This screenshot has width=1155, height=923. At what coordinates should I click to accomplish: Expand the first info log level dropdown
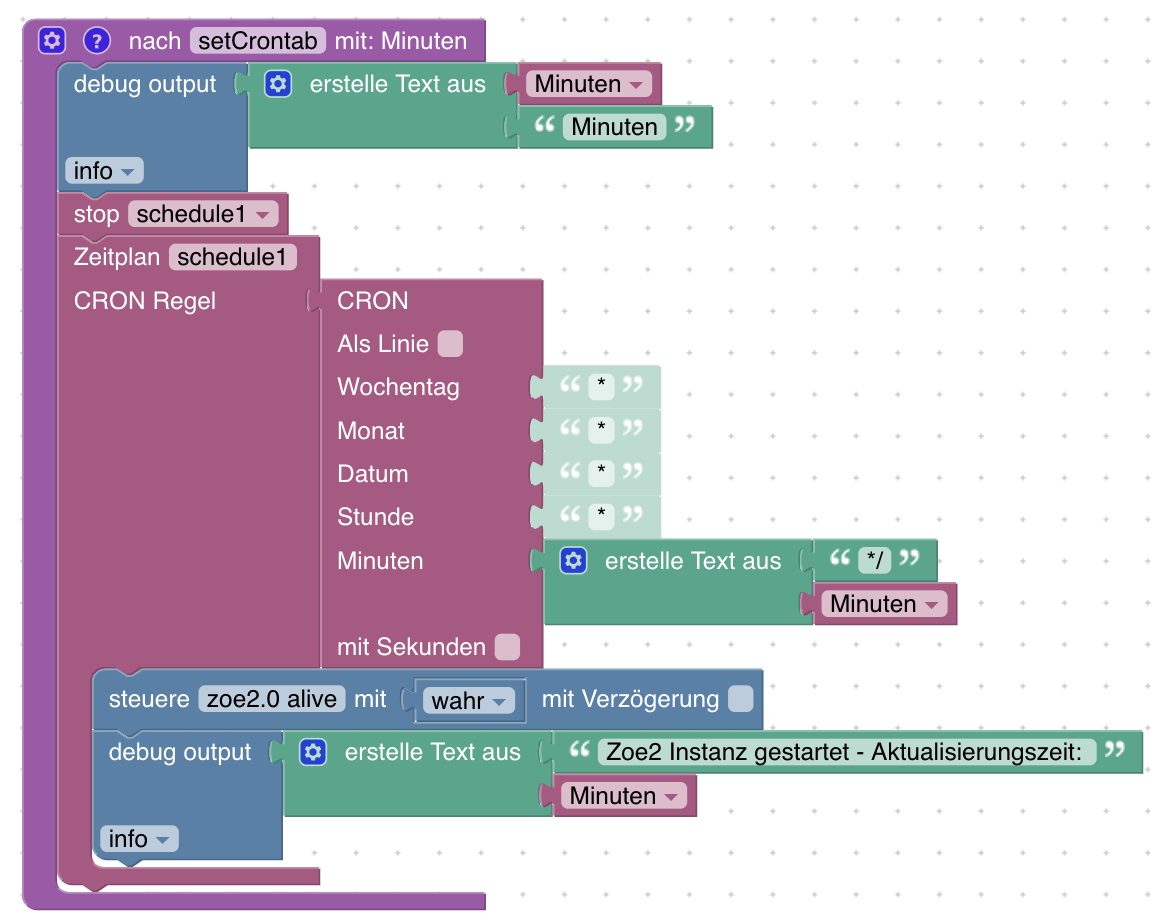(104, 171)
